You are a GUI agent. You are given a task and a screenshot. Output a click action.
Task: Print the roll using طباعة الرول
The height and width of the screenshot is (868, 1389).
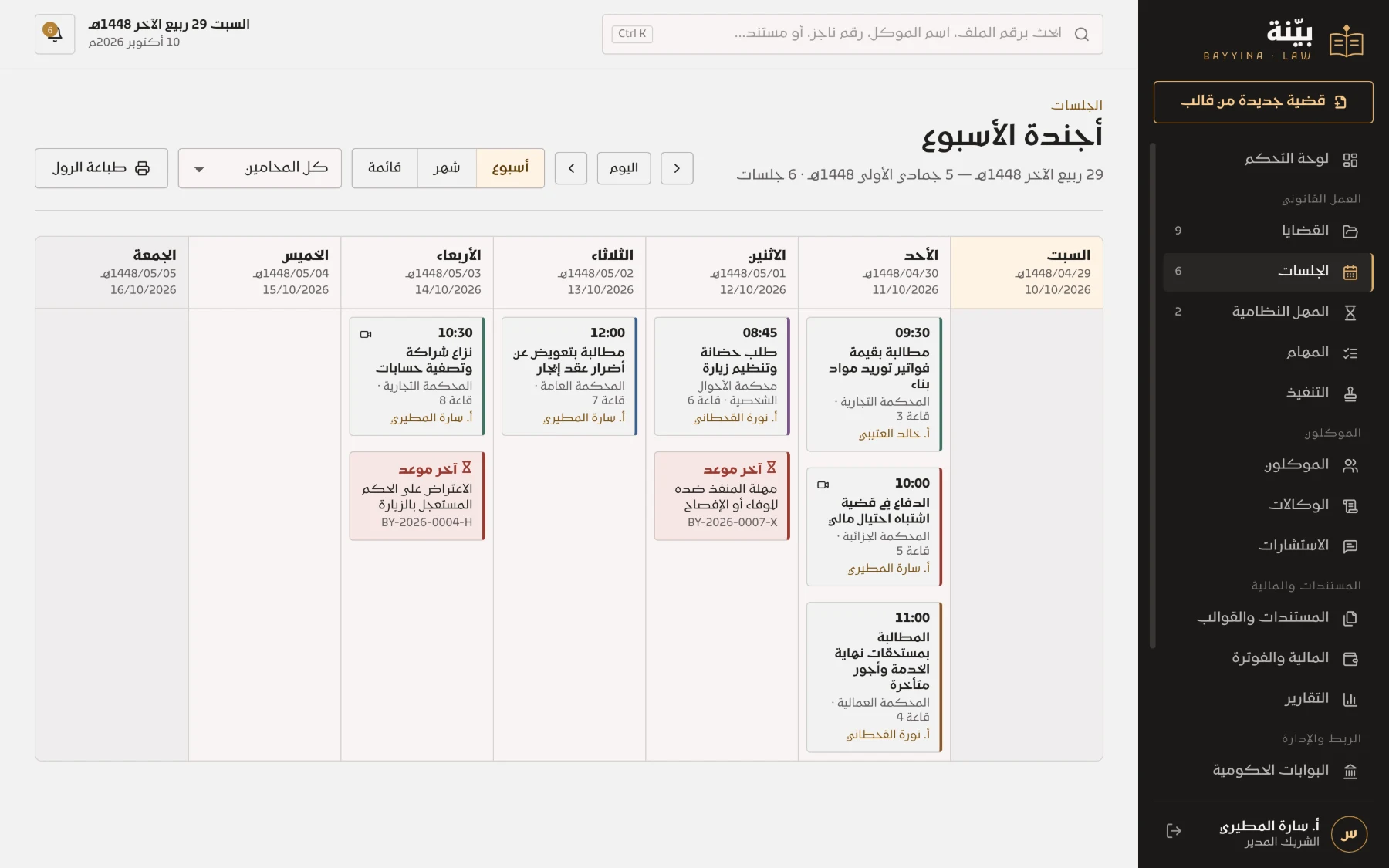point(101,168)
